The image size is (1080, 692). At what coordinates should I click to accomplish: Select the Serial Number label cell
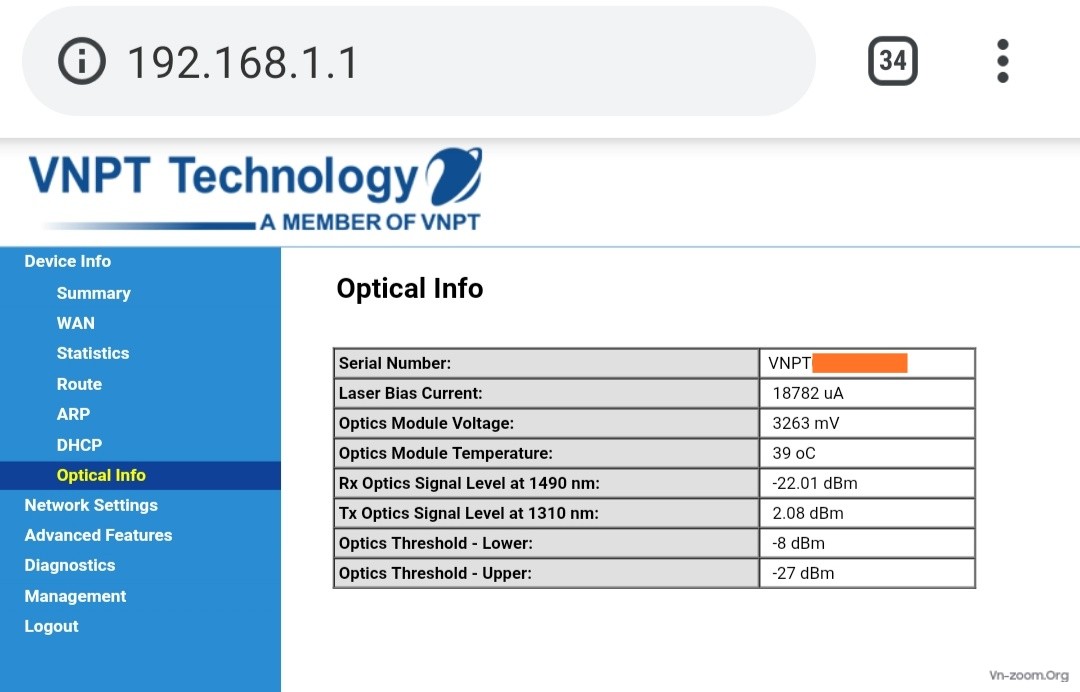coord(547,364)
